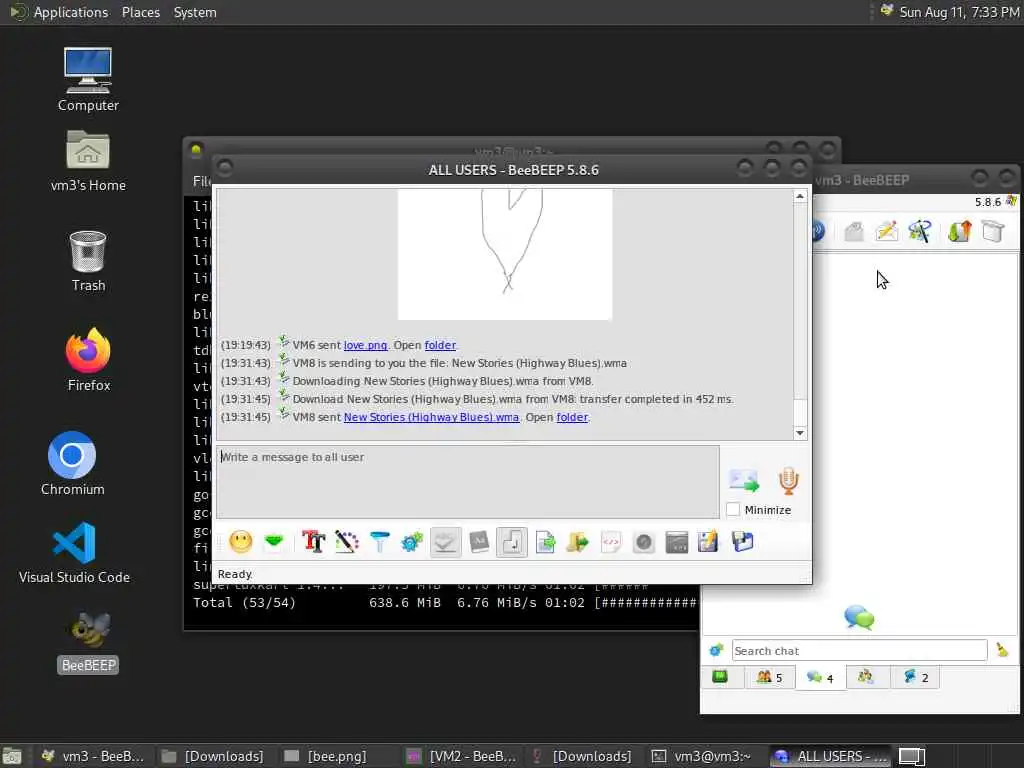Click broom clear icon beside Search chat

click(1002, 650)
